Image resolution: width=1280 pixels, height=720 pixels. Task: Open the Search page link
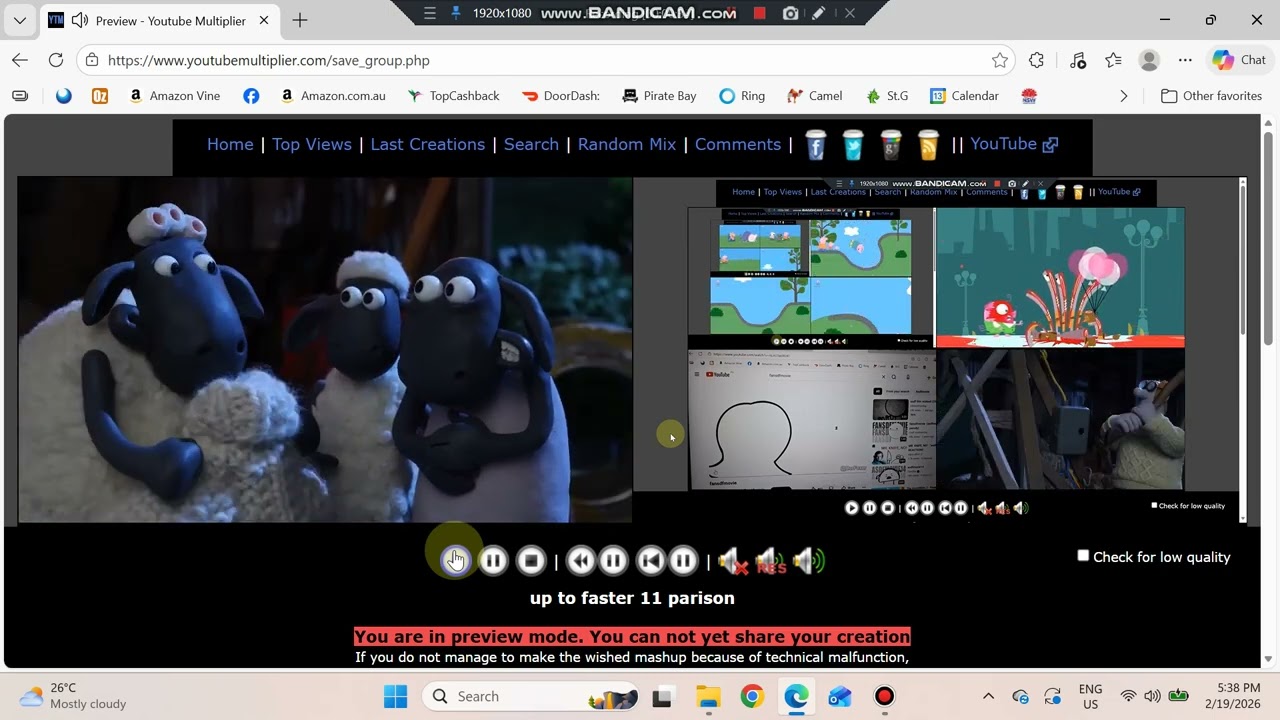point(531,144)
